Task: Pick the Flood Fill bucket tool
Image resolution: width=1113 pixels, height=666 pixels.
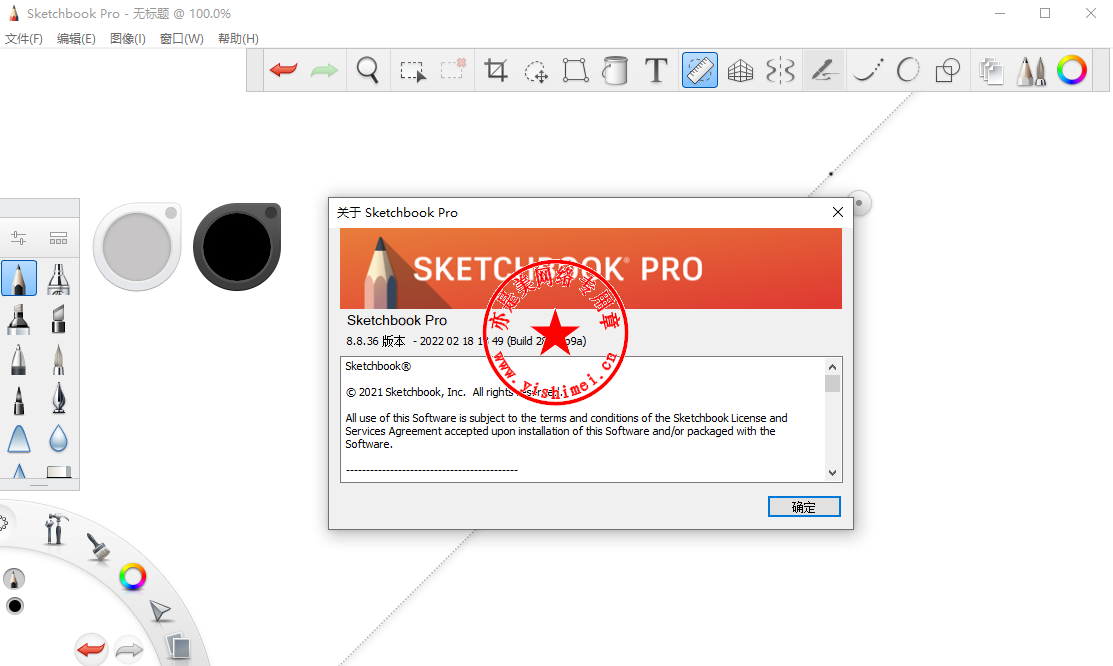Action: (615, 70)
